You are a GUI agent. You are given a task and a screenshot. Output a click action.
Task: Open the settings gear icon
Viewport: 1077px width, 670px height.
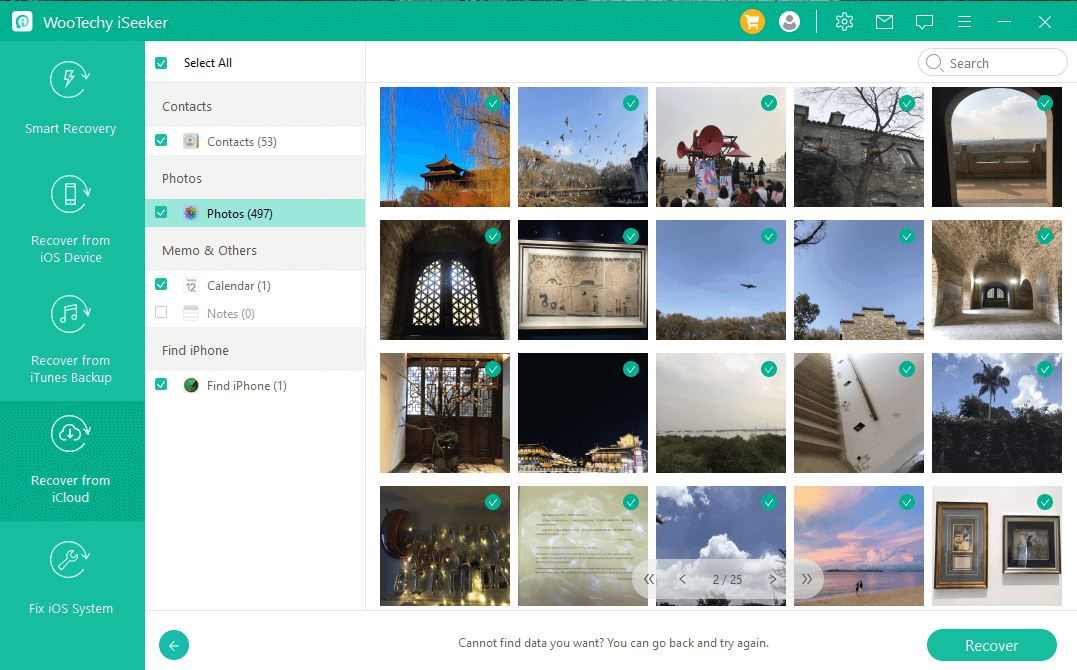click(844, 21)
